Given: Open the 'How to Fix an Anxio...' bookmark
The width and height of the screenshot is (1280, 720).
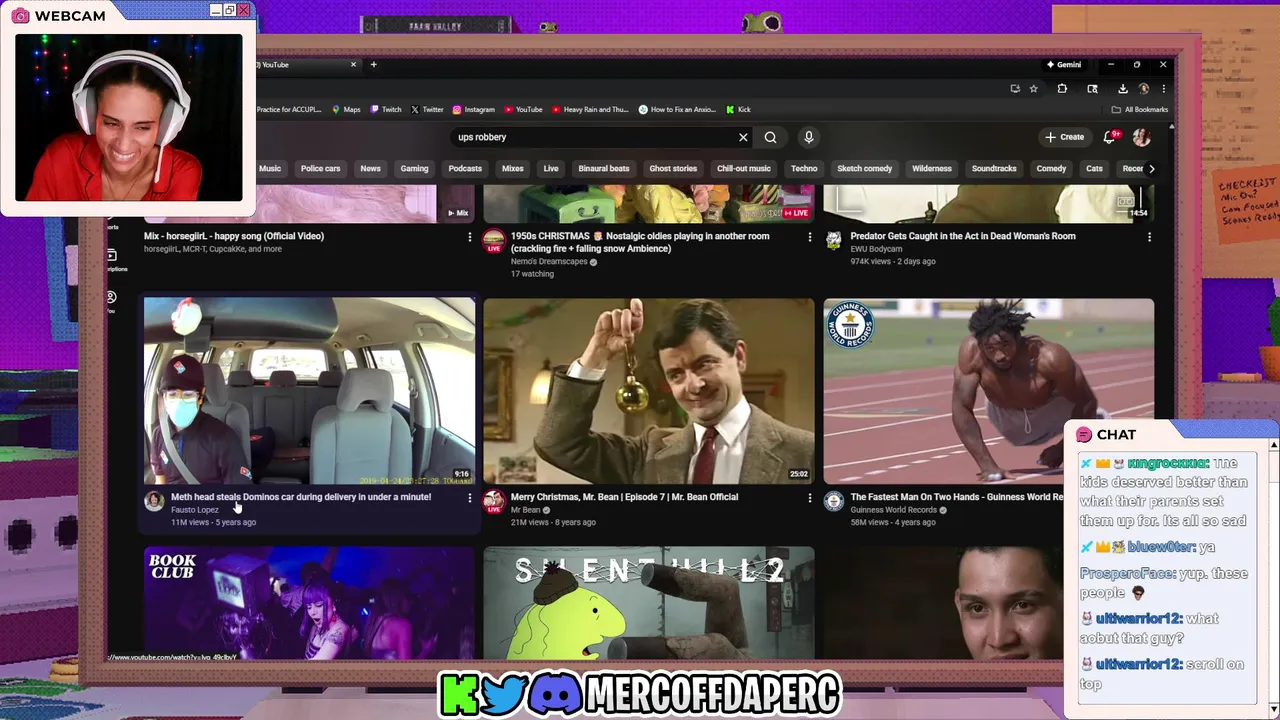Looking at the screenshot, I should click(x=678, y=110).
